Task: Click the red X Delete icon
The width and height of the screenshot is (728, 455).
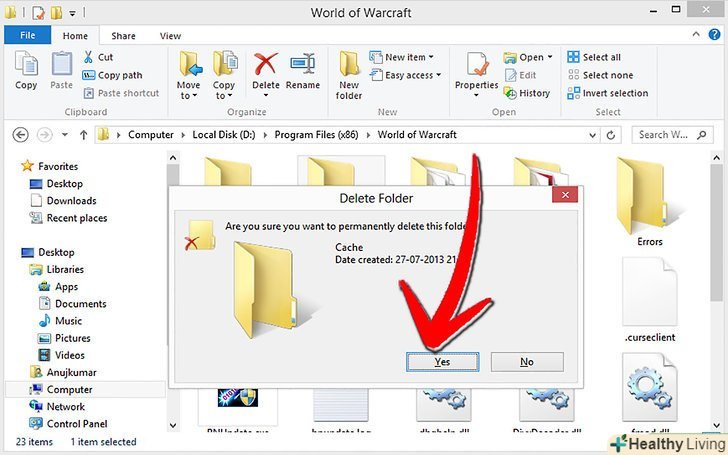Action: 266,65
